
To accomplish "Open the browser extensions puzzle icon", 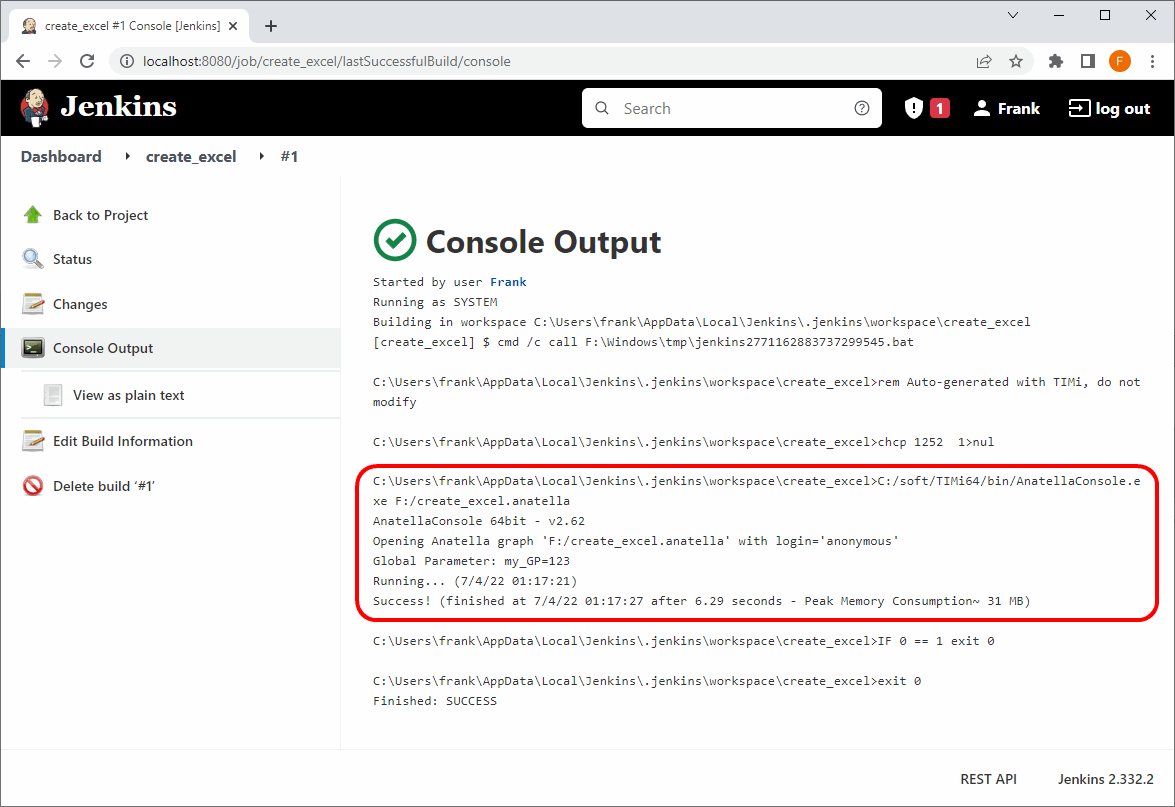I will (x=1055, y=61).
